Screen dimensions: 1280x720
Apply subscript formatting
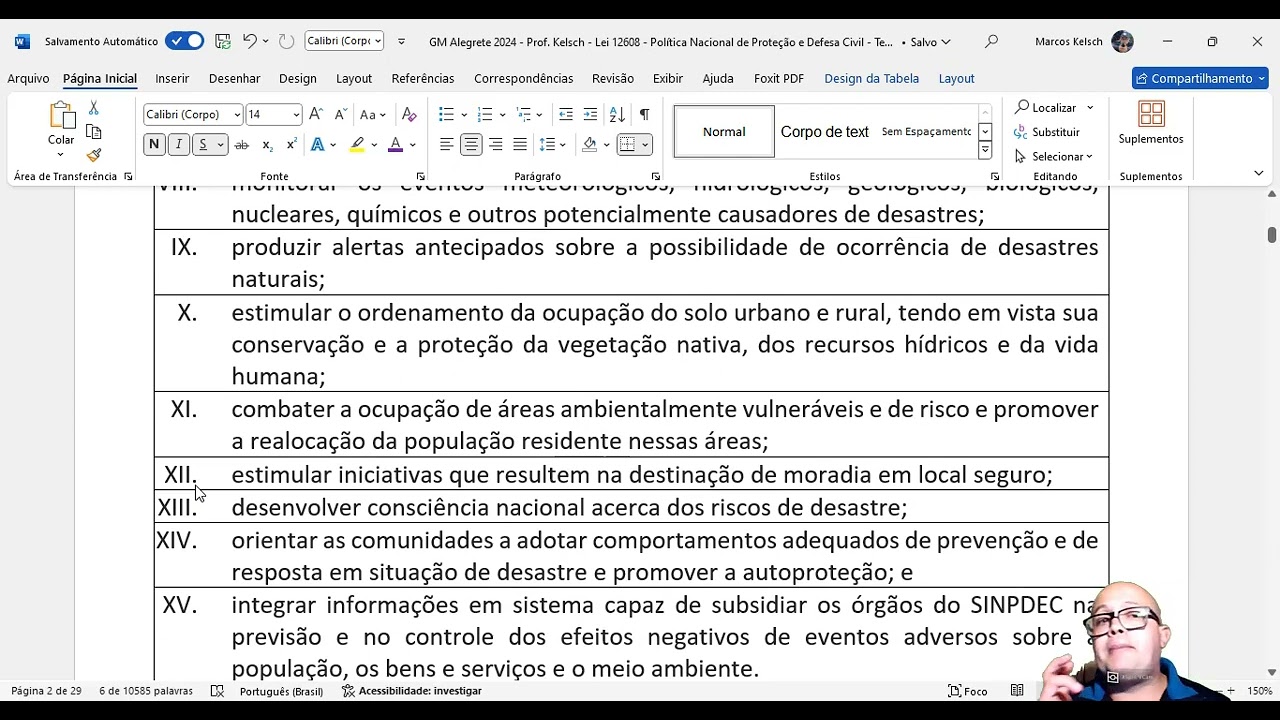click(267, 145)
